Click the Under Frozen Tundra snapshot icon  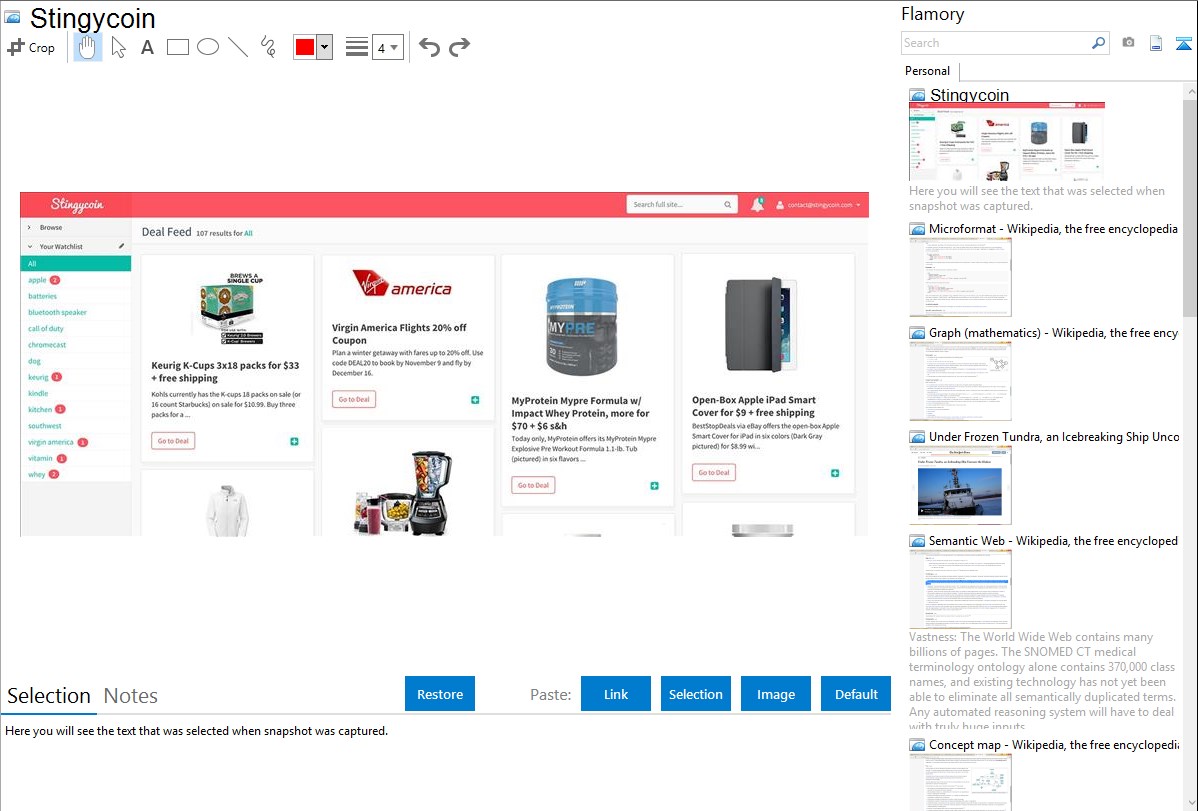[917, 437]
